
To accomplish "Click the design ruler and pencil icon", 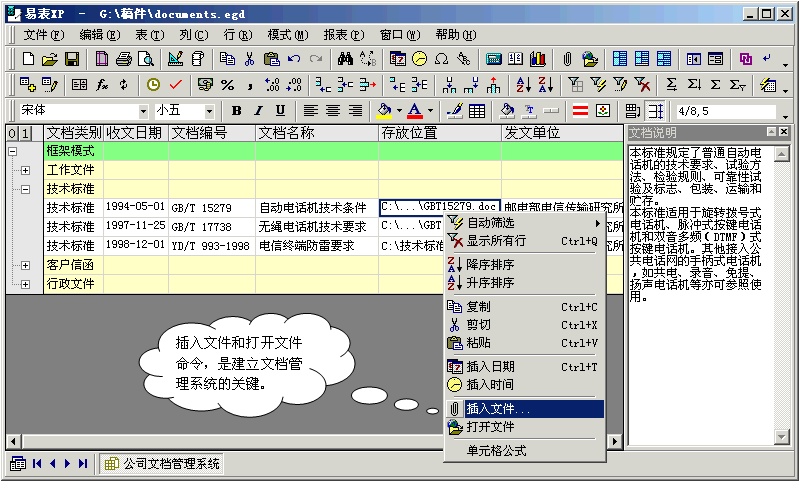I will [175, 59].
